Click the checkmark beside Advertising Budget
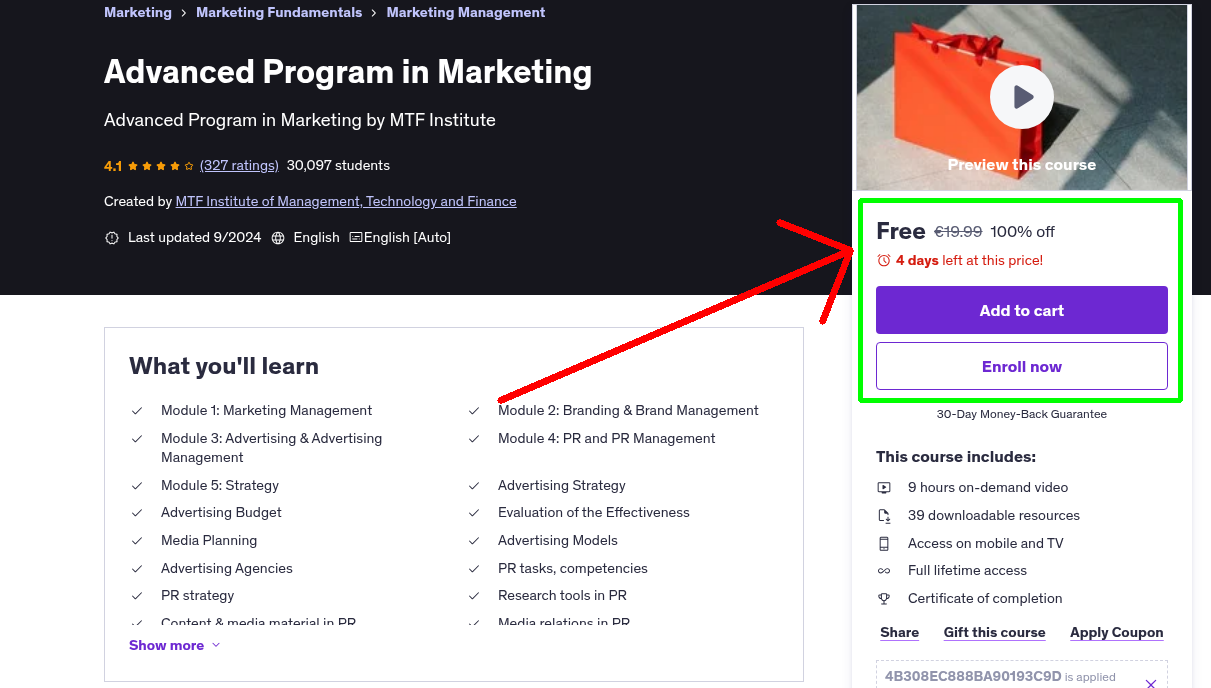This screenshot has width=1211, height=688. click(x=137, y=513)
